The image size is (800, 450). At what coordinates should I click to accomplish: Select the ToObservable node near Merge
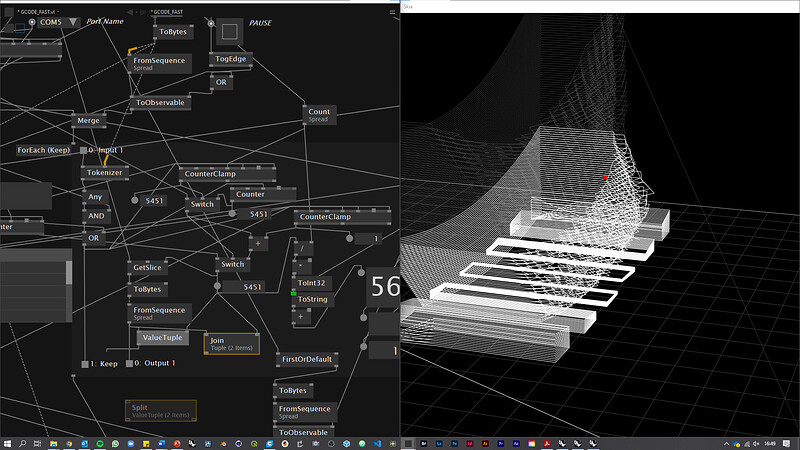tap(160, 103)
